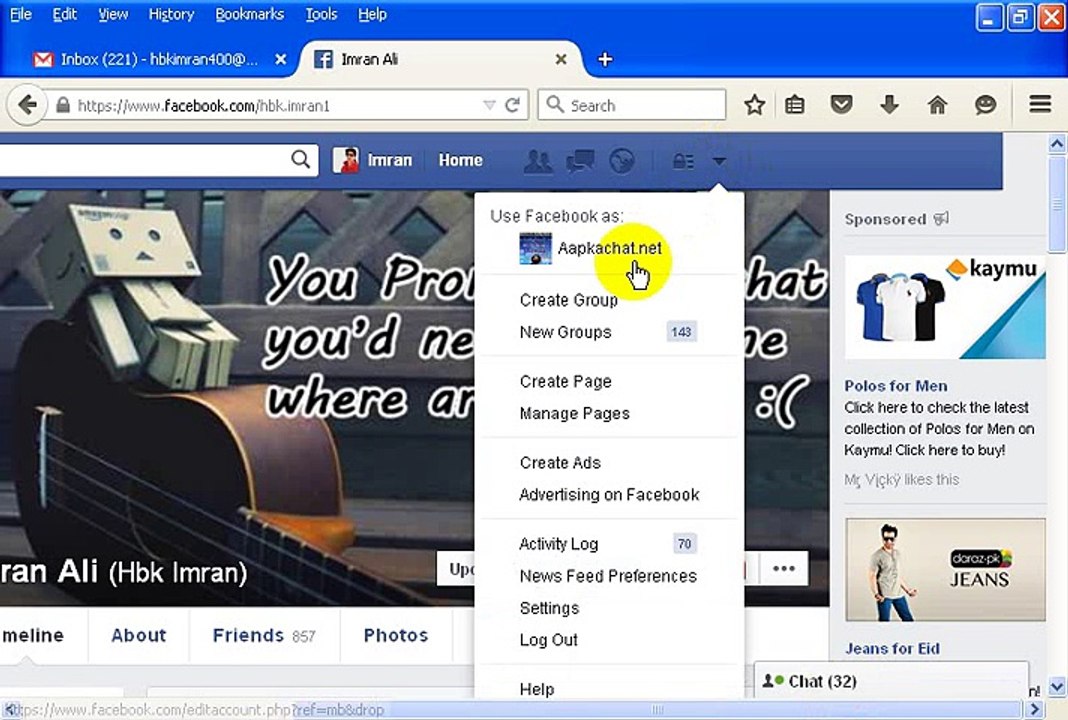This screenshot has height=720, width=1068.
Task: Open the Chat (32) bar
Action: (891, 680)
